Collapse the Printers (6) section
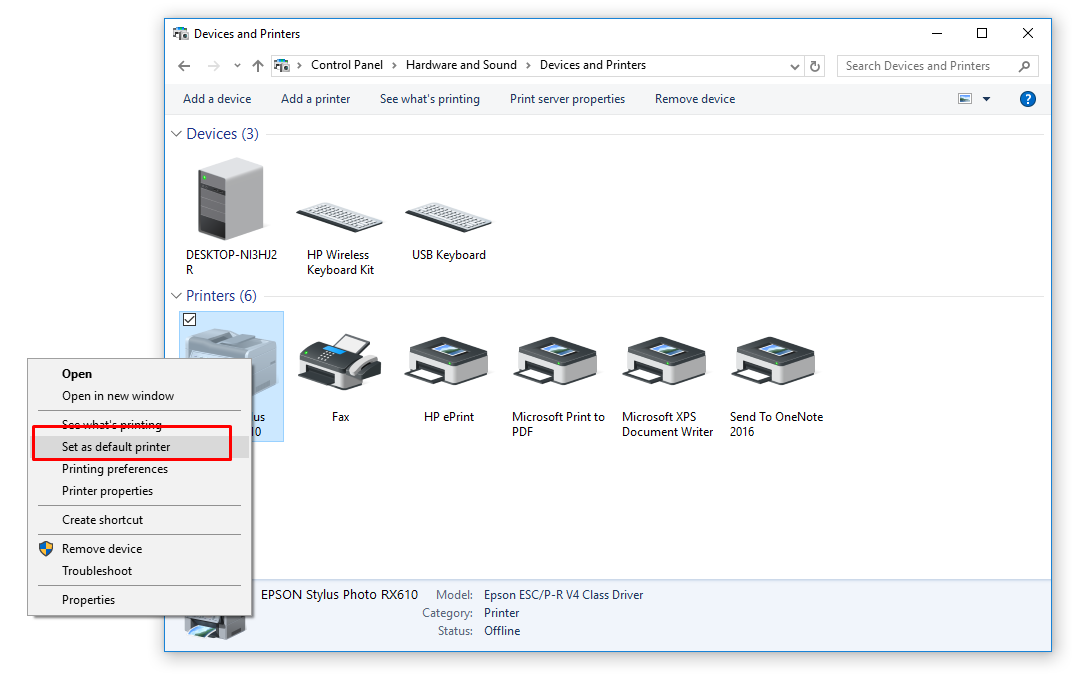The image size is (1072, 675). [x=176, y=295]
